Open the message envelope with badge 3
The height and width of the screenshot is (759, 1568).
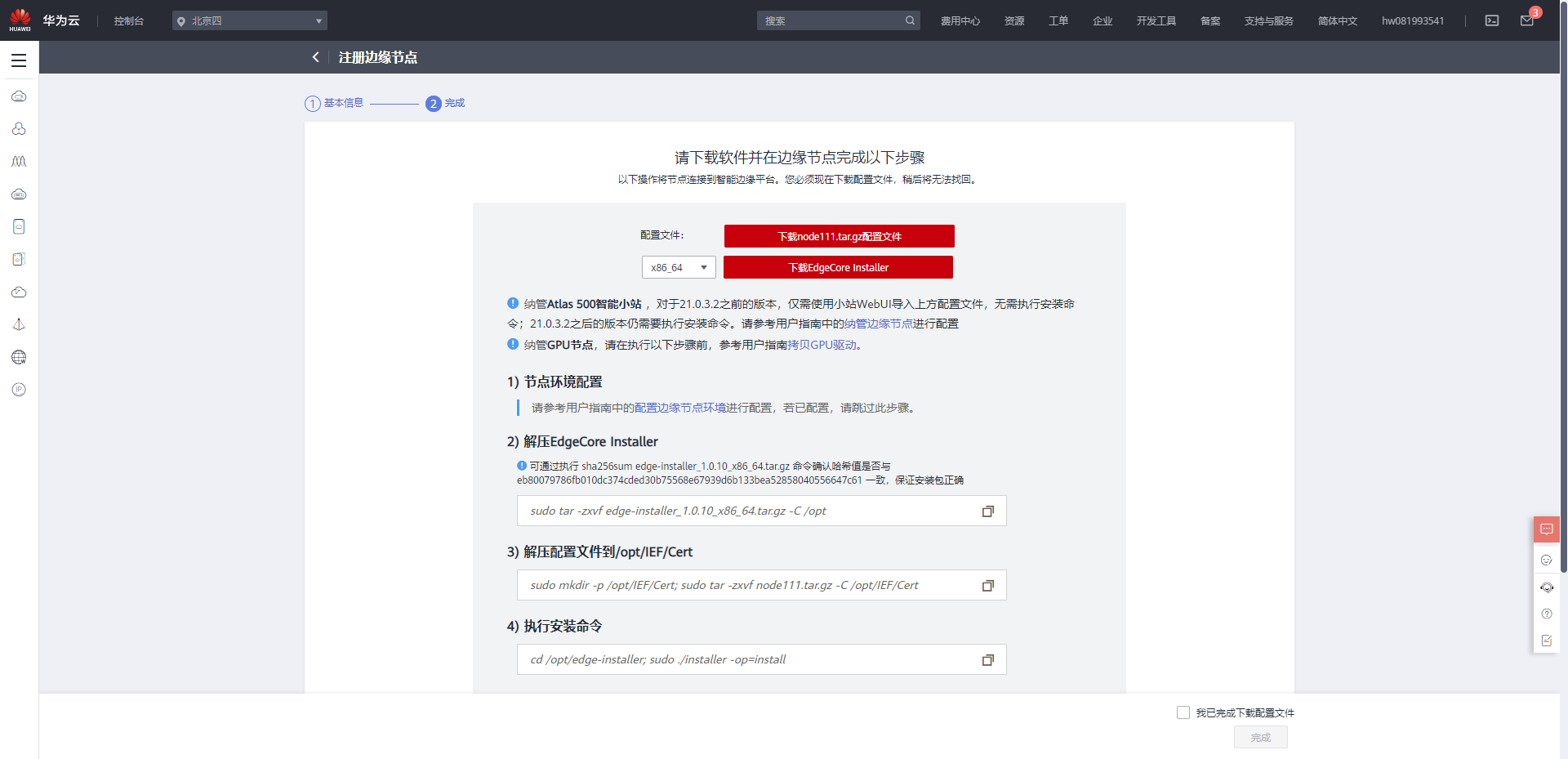tap(1527, 20)
